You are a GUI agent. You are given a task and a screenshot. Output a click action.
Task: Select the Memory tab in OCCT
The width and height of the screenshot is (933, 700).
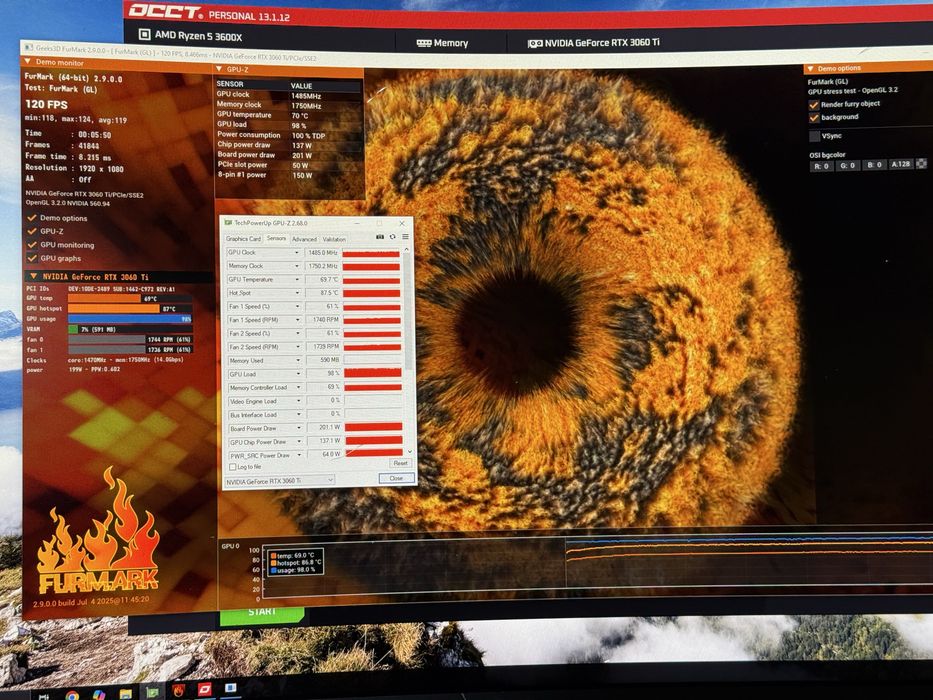tap(442, 43)
